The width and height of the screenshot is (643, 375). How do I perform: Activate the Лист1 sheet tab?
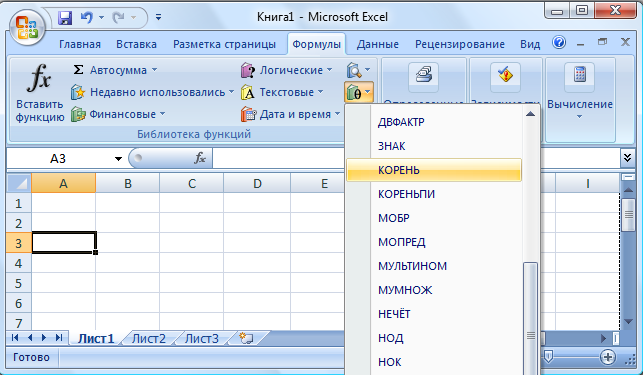(x=96, y=338)
